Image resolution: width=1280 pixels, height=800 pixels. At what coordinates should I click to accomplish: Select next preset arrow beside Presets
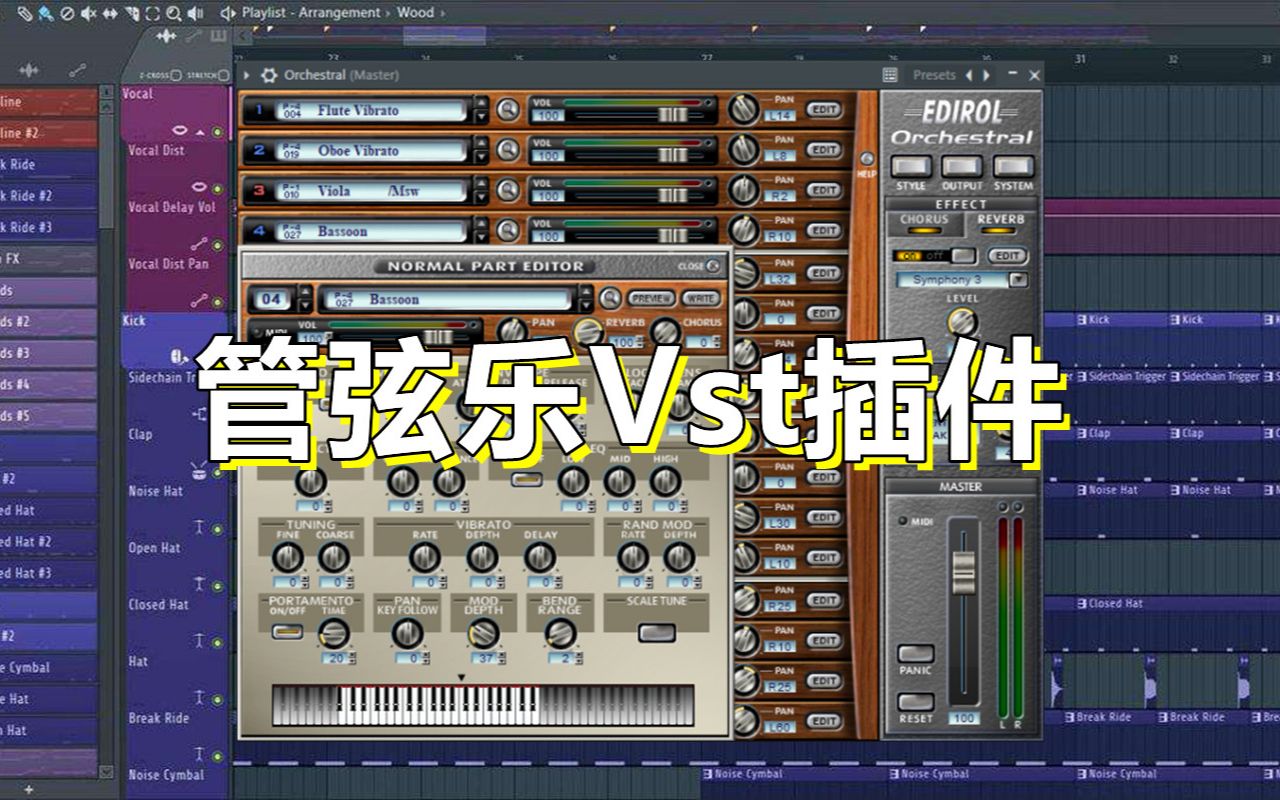986,75
